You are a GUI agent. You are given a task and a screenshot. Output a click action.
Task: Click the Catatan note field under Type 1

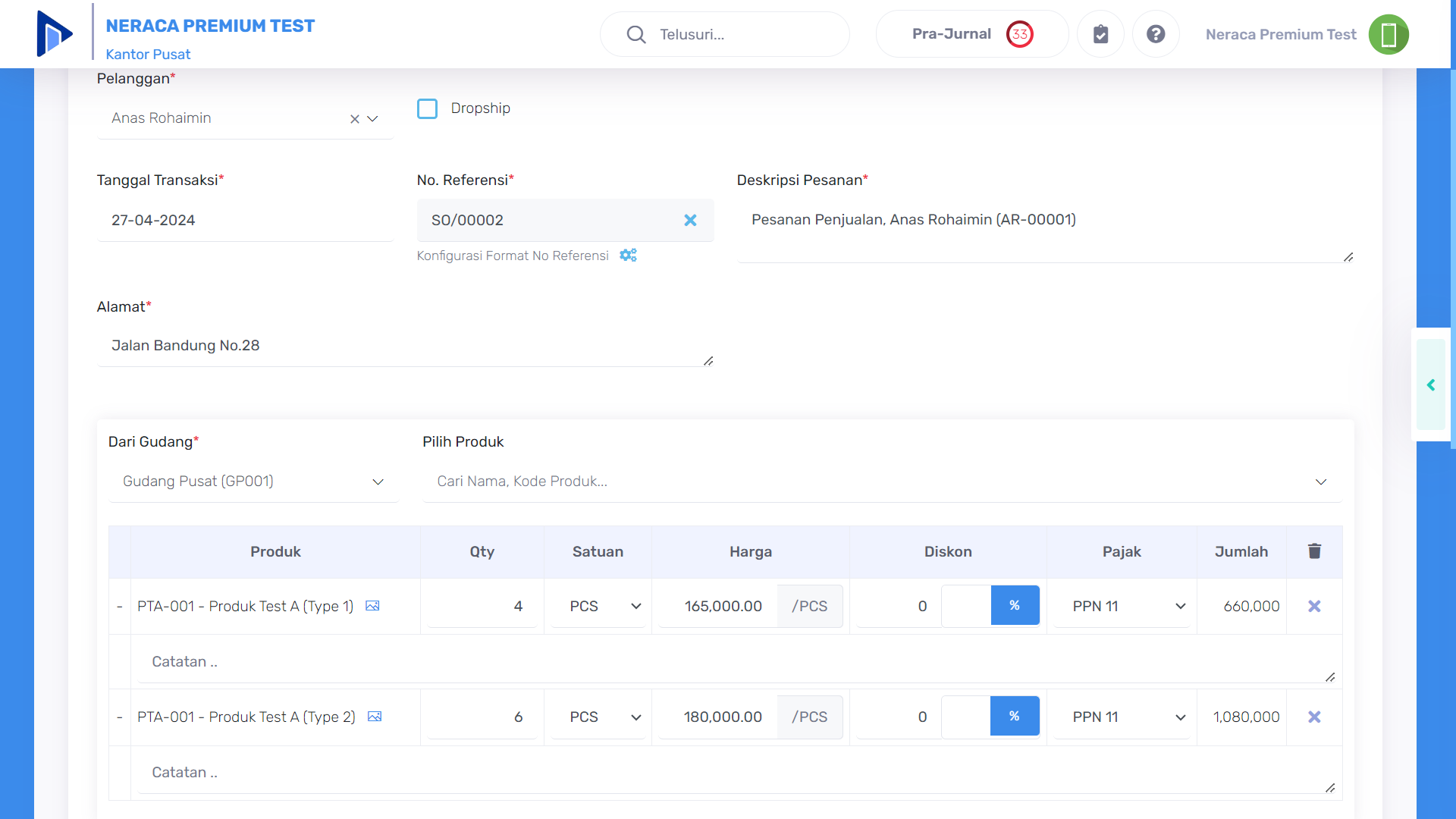pos(736,662)
